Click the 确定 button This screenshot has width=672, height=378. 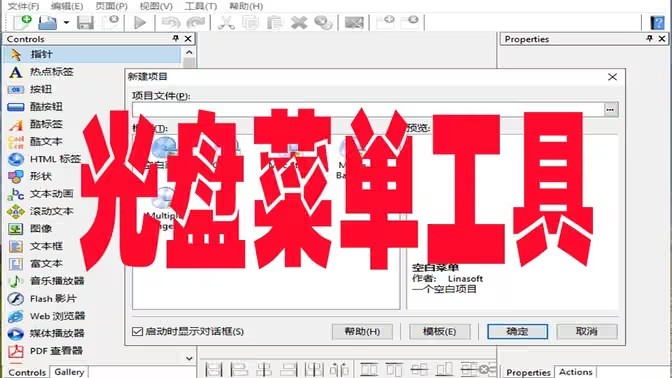[517, 331]
